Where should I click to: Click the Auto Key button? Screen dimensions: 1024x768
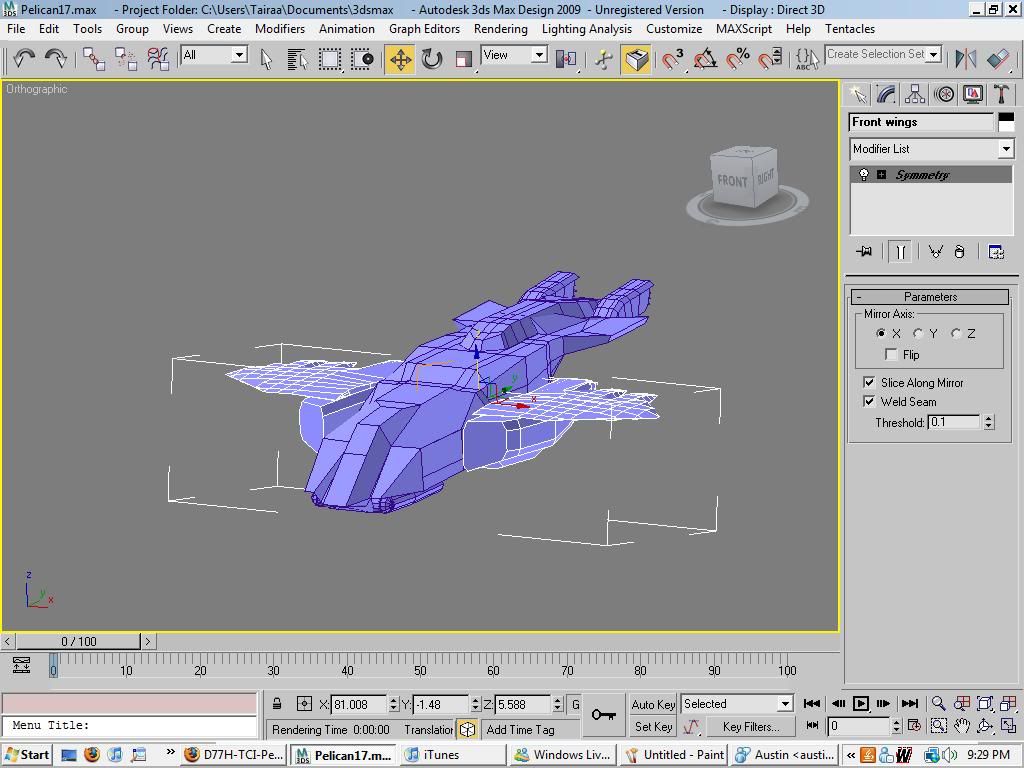pyautogui.click(x=653, y=704)
